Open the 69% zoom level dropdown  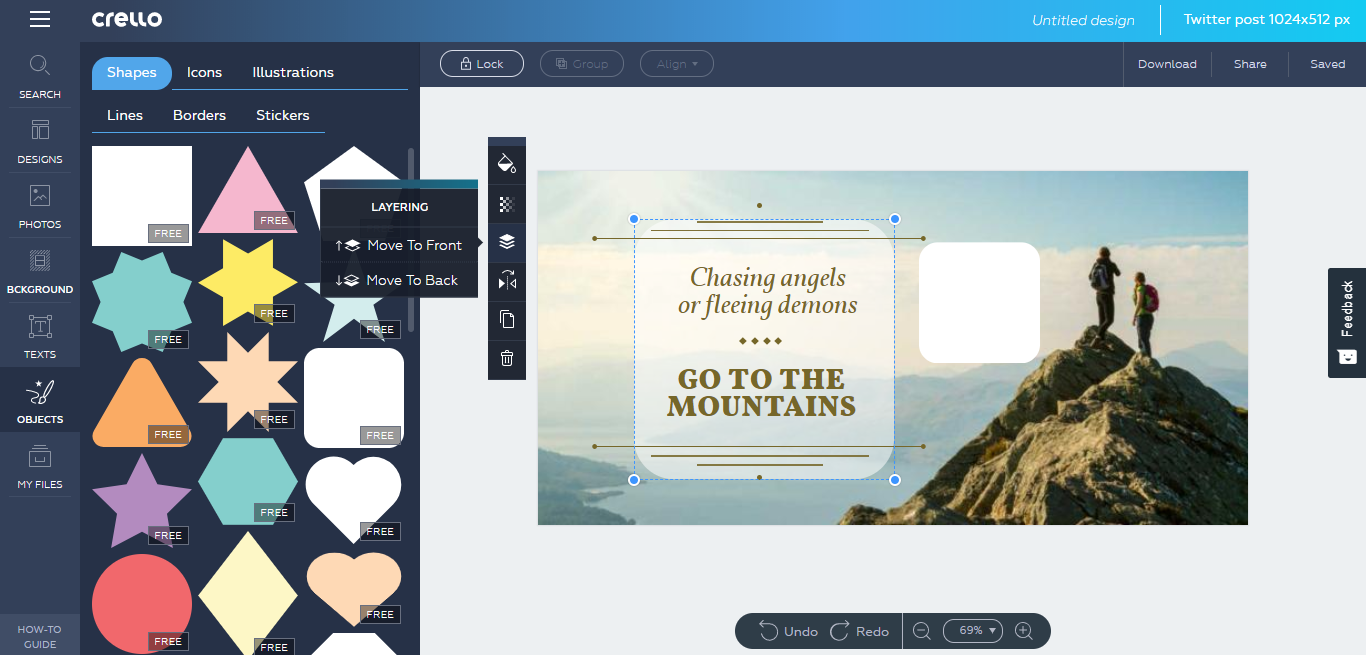click(x=973, y=631)
